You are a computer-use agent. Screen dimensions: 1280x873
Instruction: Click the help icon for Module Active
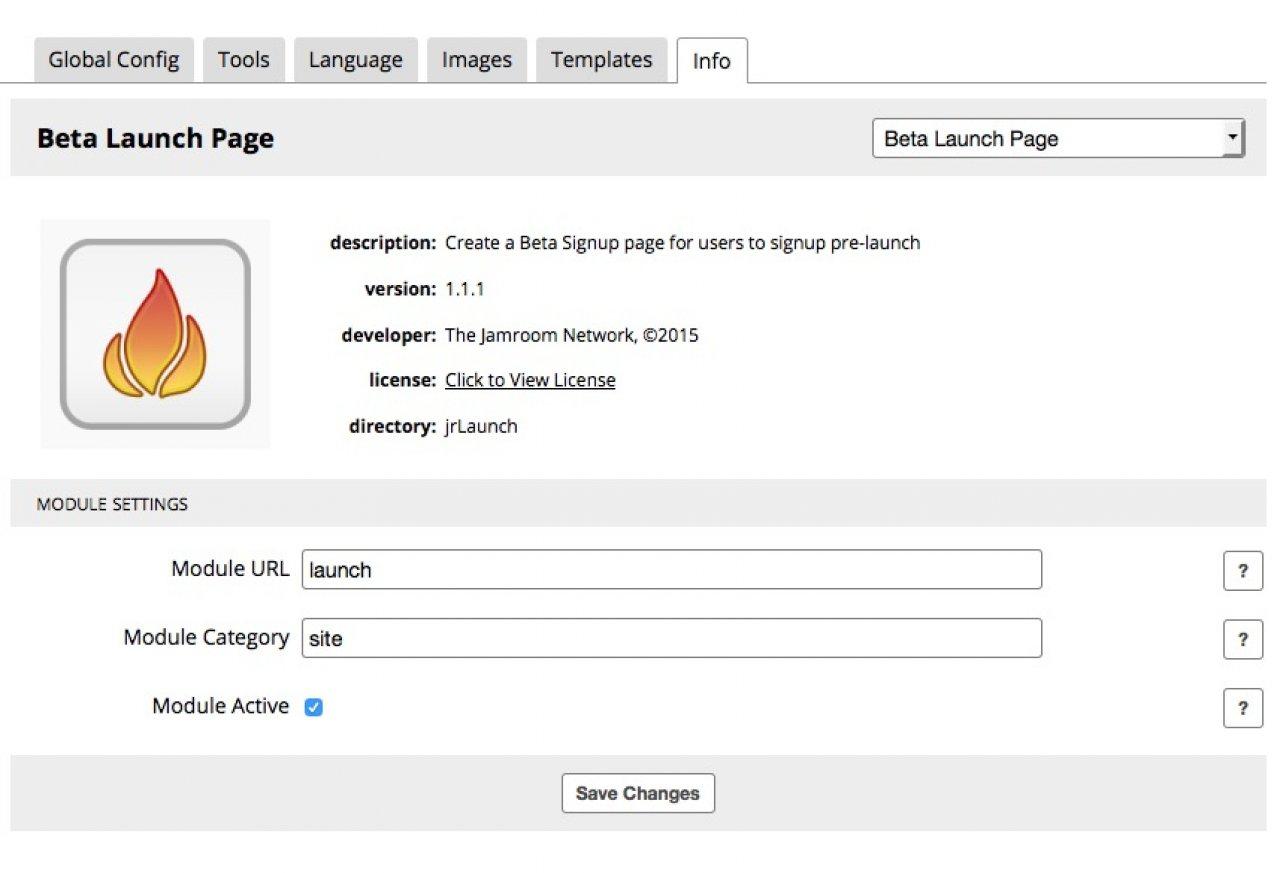coord(1243,708)
